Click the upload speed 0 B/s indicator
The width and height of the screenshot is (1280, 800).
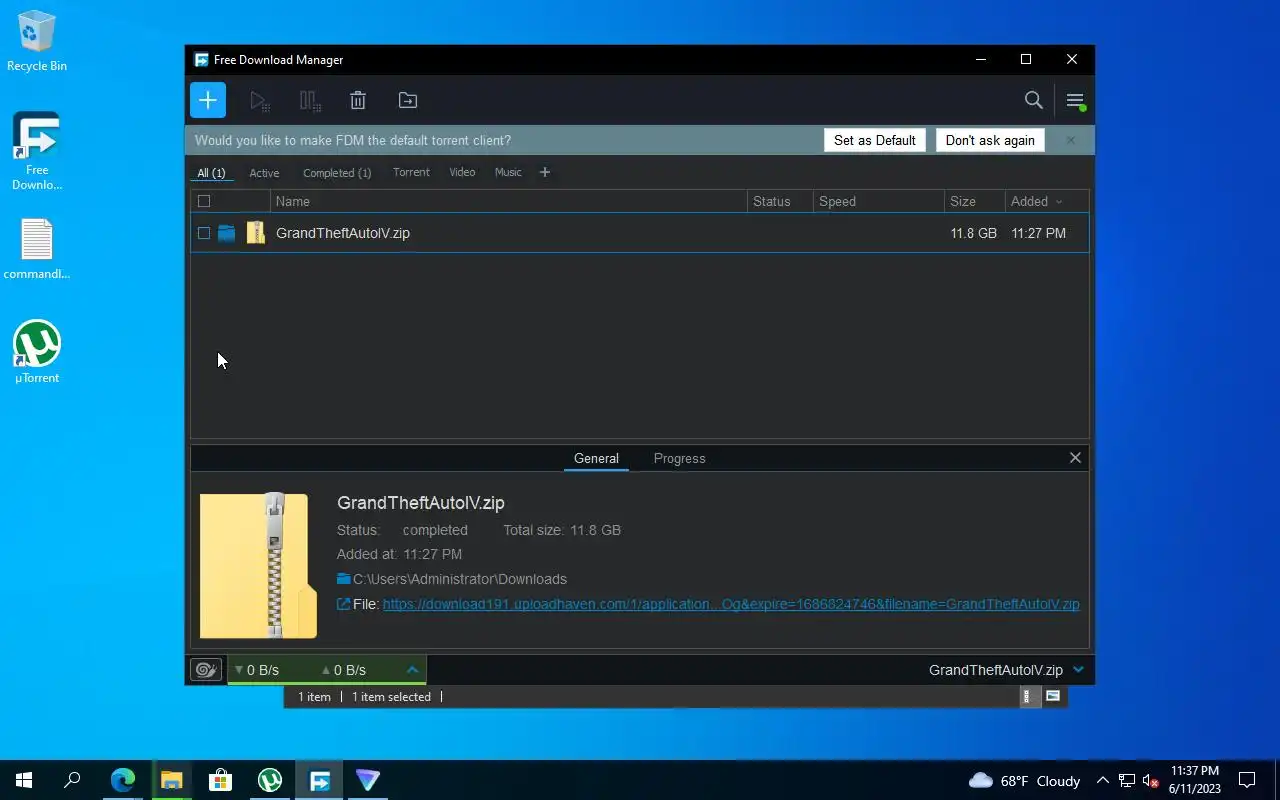point(344,670)
